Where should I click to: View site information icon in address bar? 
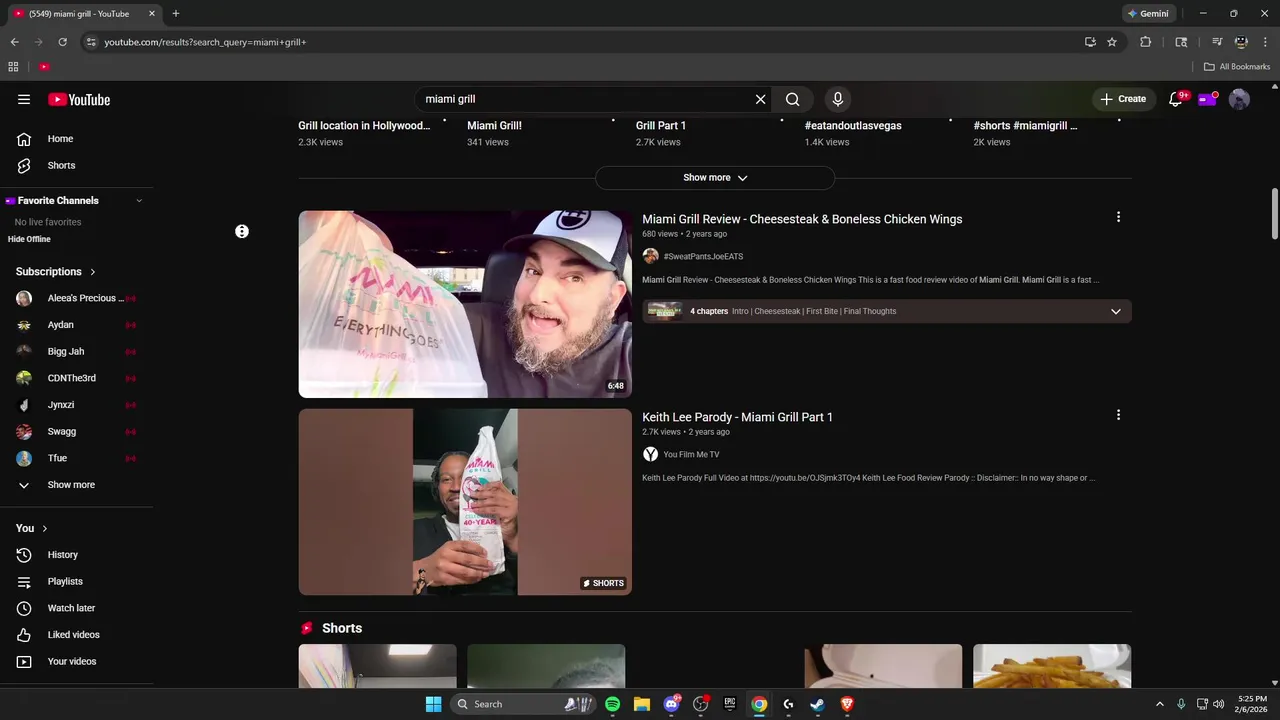coord(90,42)
